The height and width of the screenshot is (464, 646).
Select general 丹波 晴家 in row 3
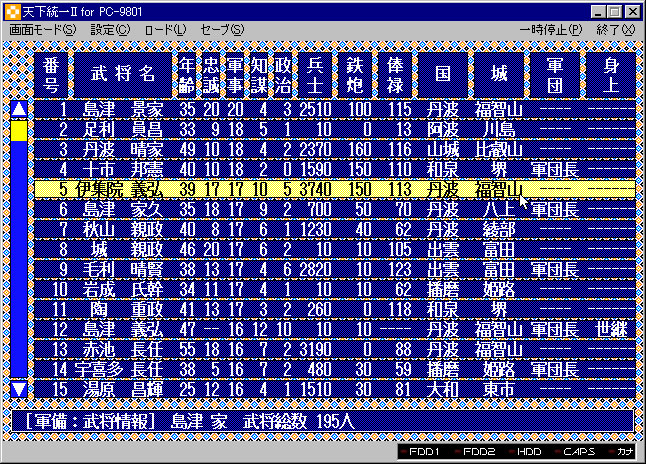click(x=335, y=150)
